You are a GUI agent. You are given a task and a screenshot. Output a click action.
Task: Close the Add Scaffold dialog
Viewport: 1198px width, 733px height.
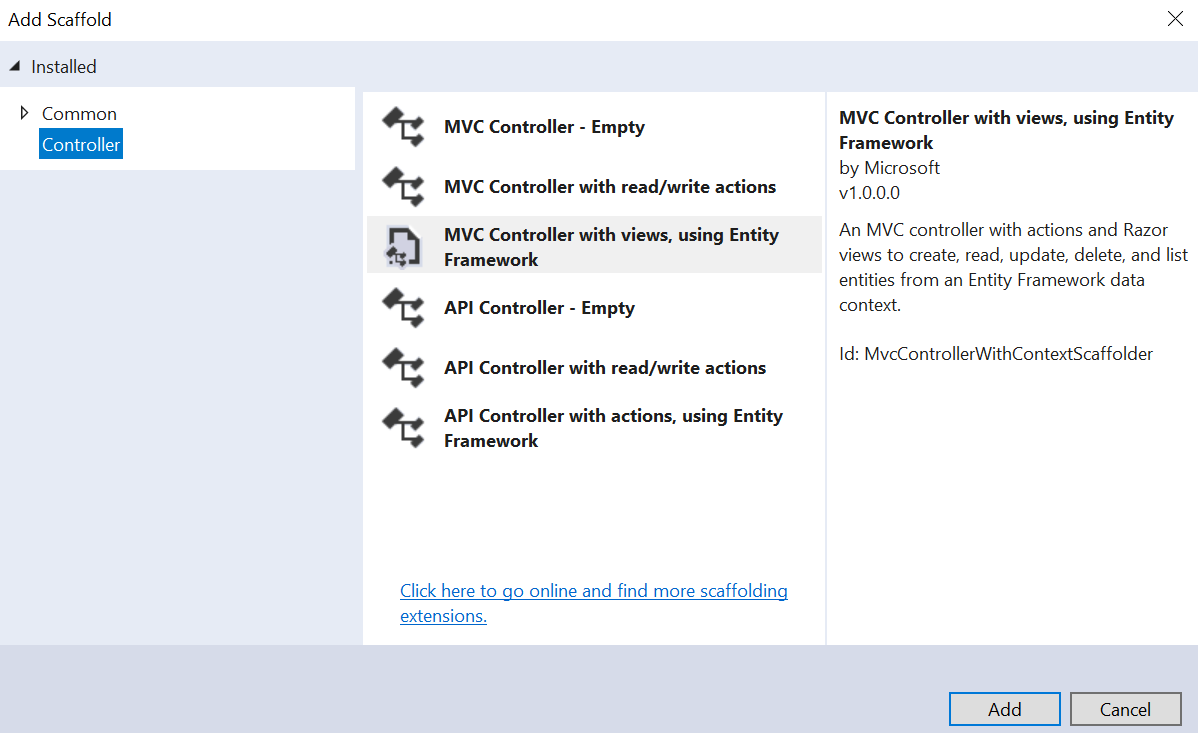[x=1174, y=19]
